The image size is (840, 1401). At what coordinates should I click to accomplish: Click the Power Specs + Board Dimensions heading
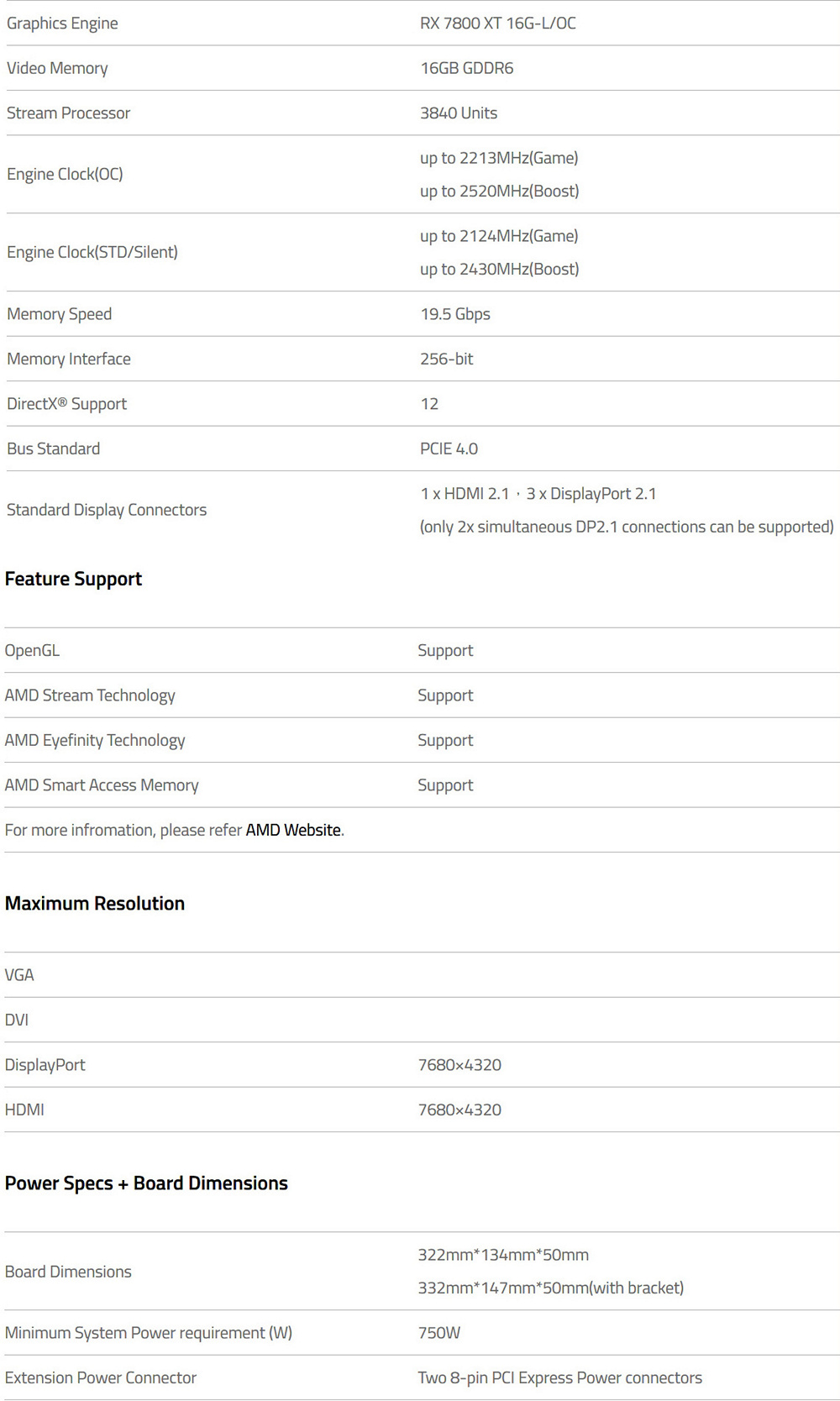146,1183
